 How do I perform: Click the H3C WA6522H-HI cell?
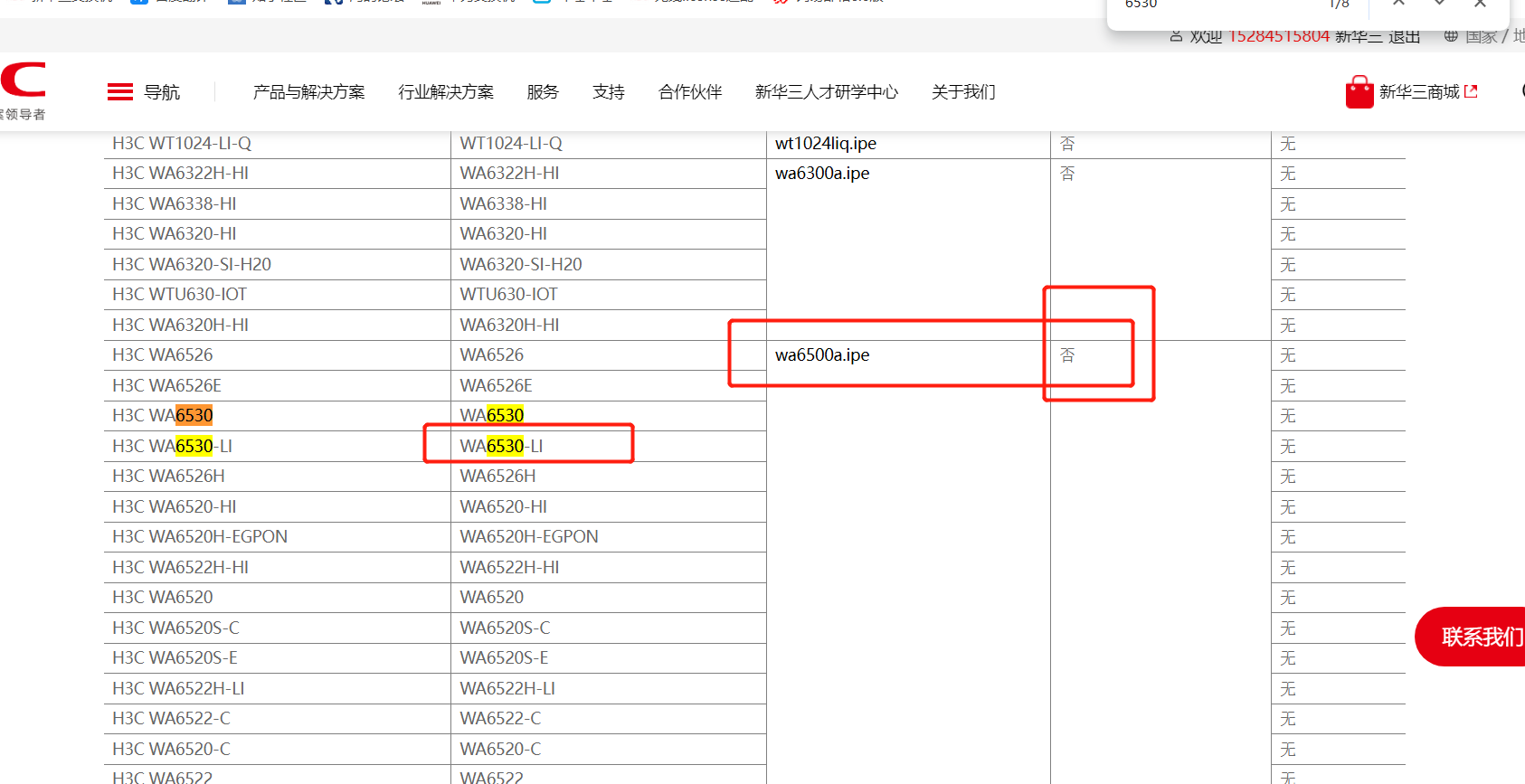(x=180, y=568)
